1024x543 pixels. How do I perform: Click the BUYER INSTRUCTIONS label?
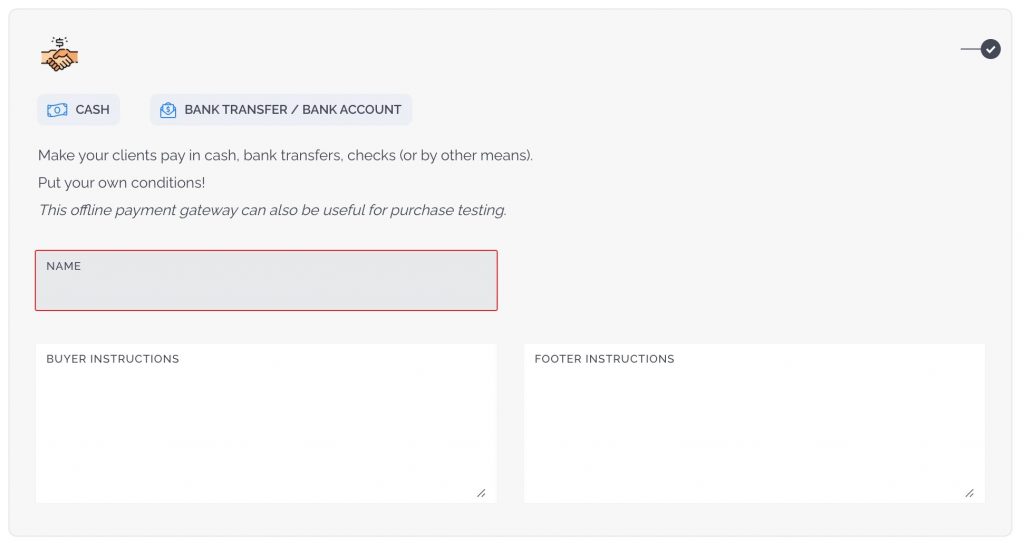coord(112,359)
